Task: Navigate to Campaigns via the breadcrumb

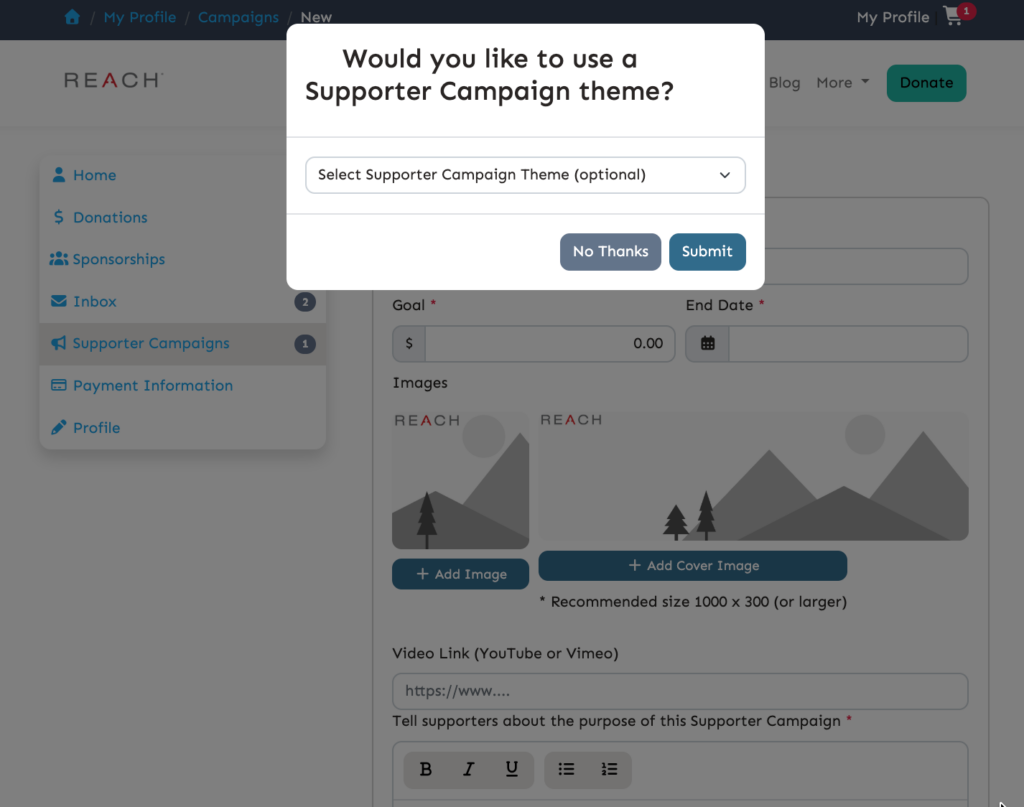Action: tap(237, 17)
